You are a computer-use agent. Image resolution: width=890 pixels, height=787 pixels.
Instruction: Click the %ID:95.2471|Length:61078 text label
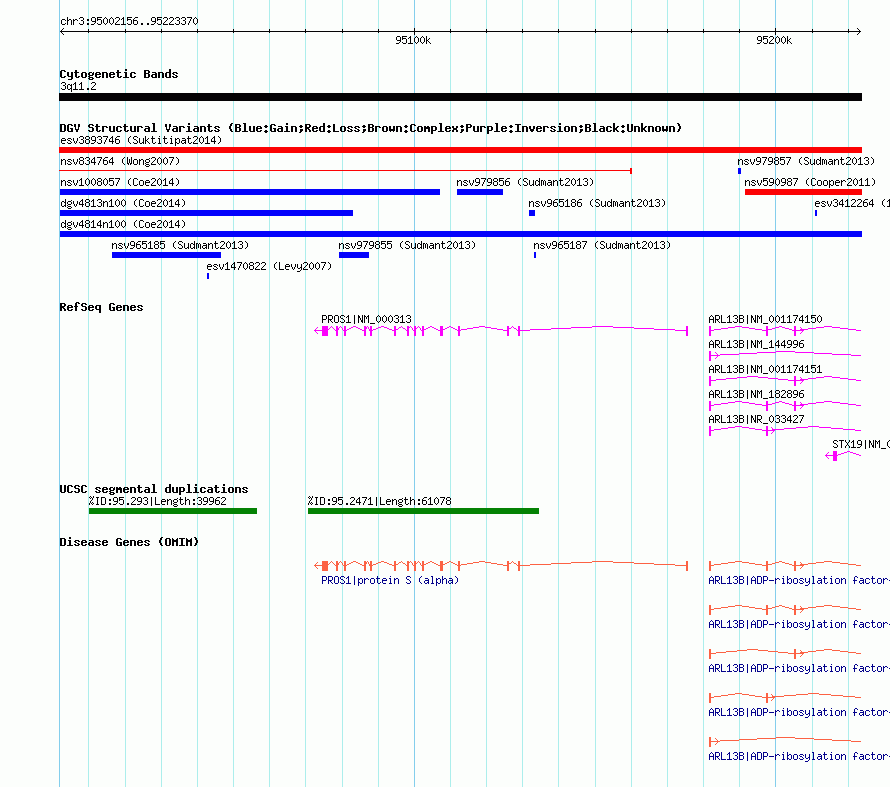[380, 502]
